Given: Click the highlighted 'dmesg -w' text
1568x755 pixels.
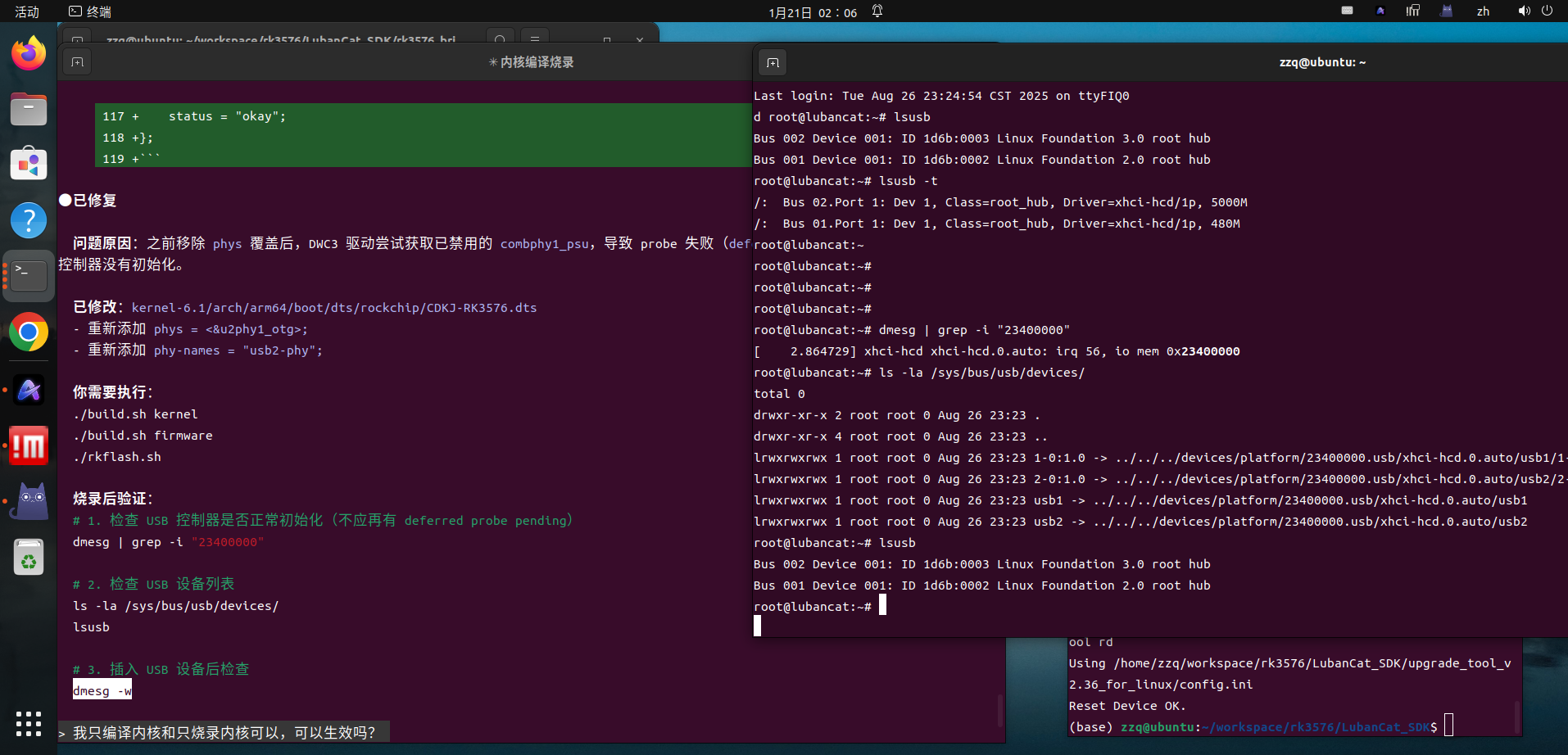Looking at the screenshot, I should (x=102, y=690).
